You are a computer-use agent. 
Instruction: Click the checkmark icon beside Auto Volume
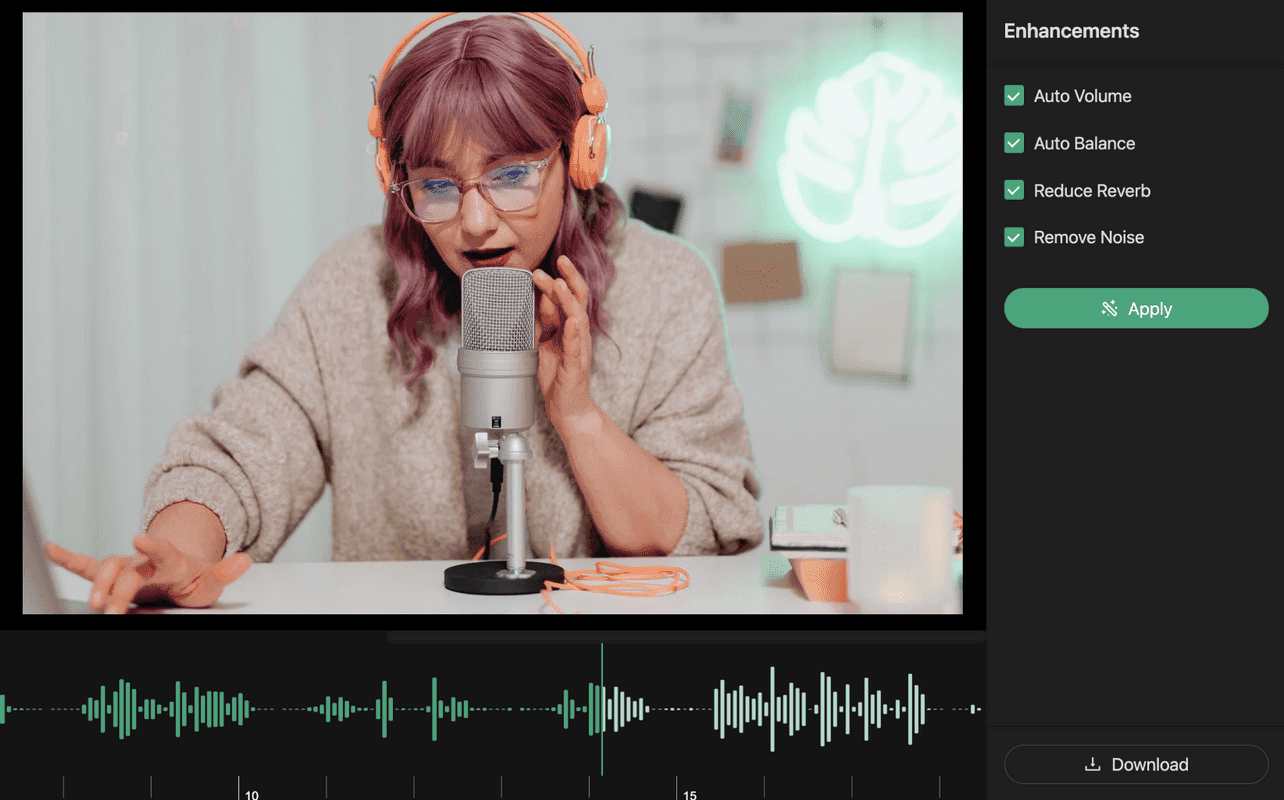(x=1014, y=95)
